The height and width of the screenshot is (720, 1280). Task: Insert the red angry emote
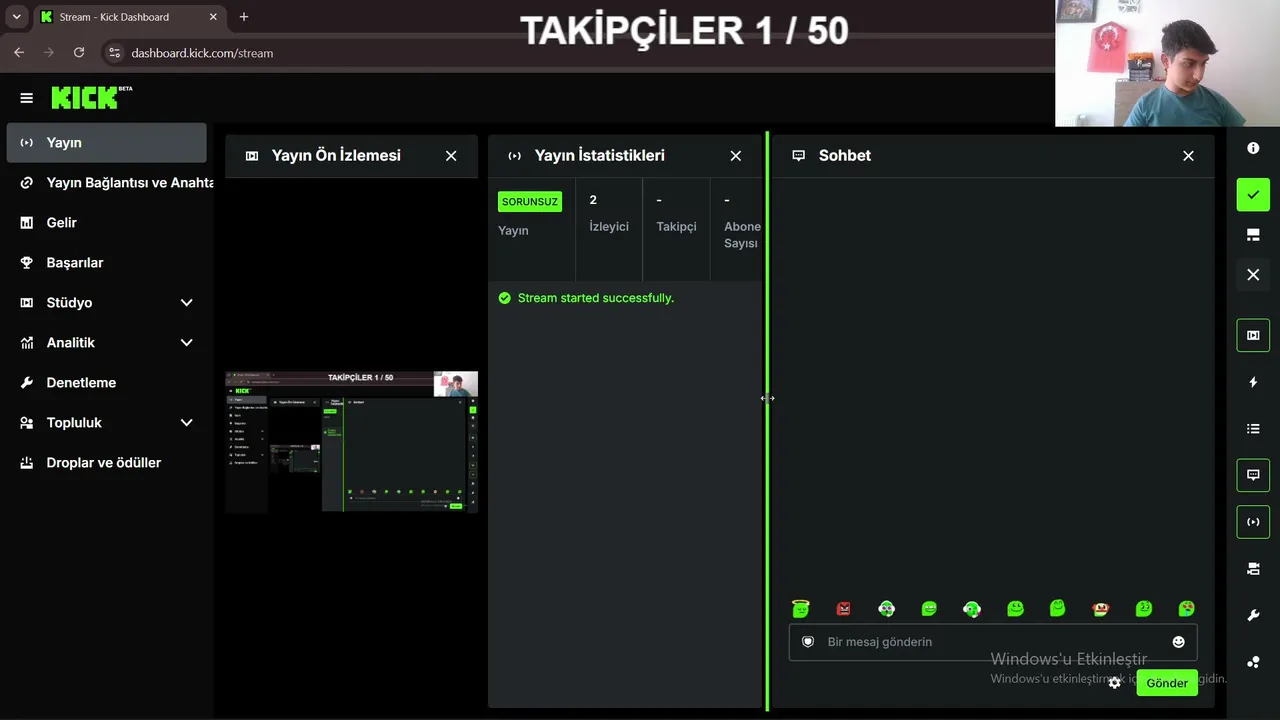point(843,608)
